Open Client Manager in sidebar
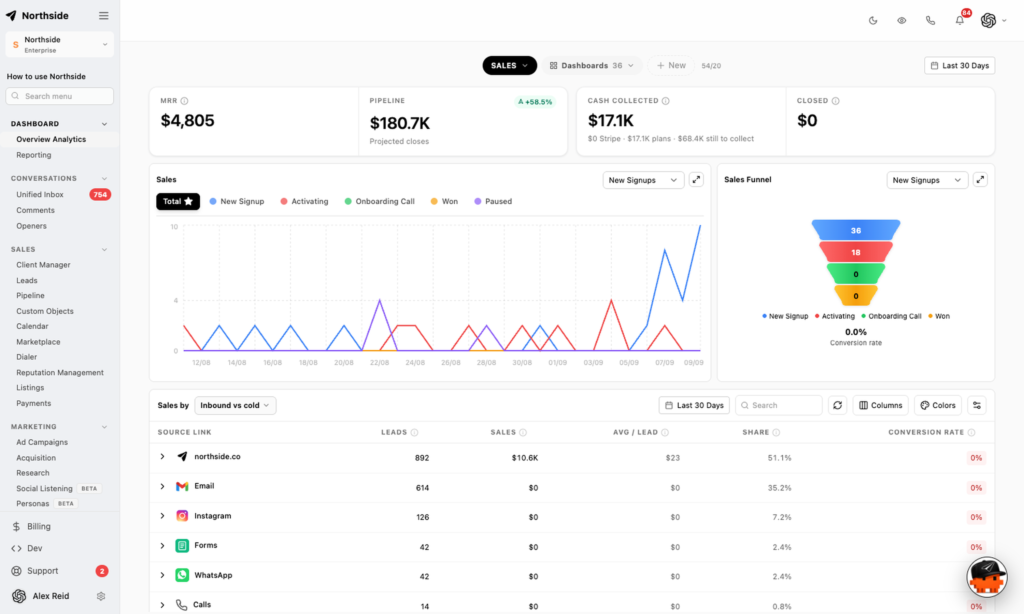The width and height of the screenshot is (1024, 614). [43, 265]
